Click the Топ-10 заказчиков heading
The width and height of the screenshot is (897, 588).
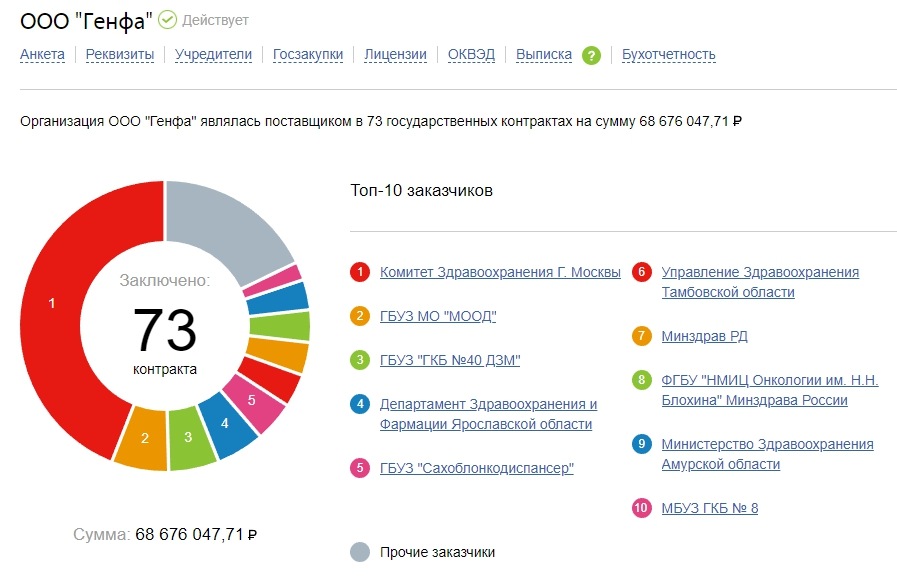(422, 190)
